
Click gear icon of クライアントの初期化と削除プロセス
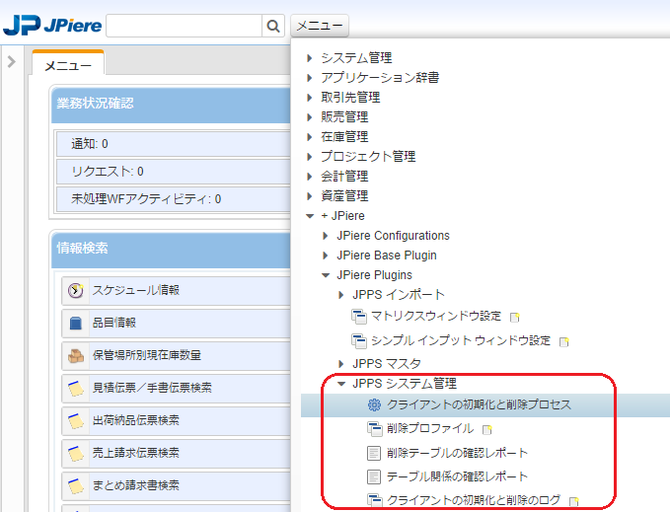374,405
